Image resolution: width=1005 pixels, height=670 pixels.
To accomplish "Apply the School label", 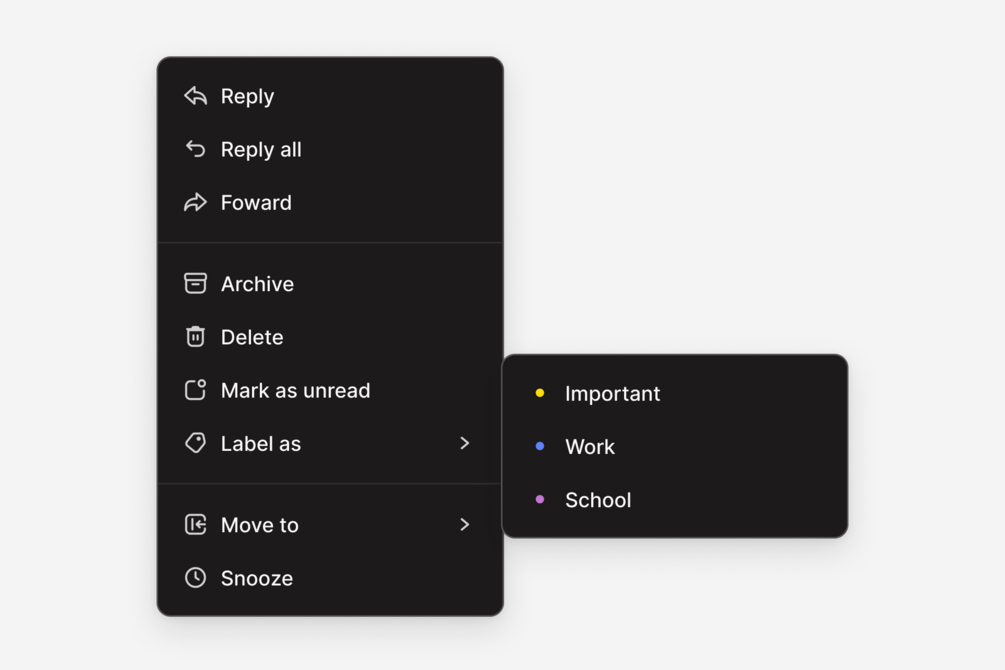I will coord(598,500).
